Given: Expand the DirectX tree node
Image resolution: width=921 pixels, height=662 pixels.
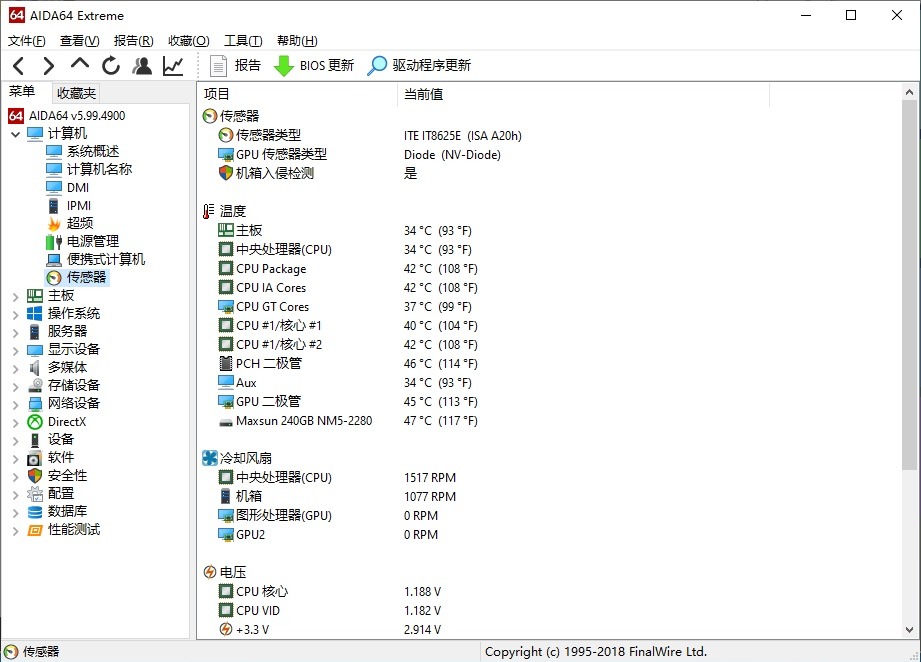Looking at the screenshot, I should pyautogui.click(x=16, y=424).
